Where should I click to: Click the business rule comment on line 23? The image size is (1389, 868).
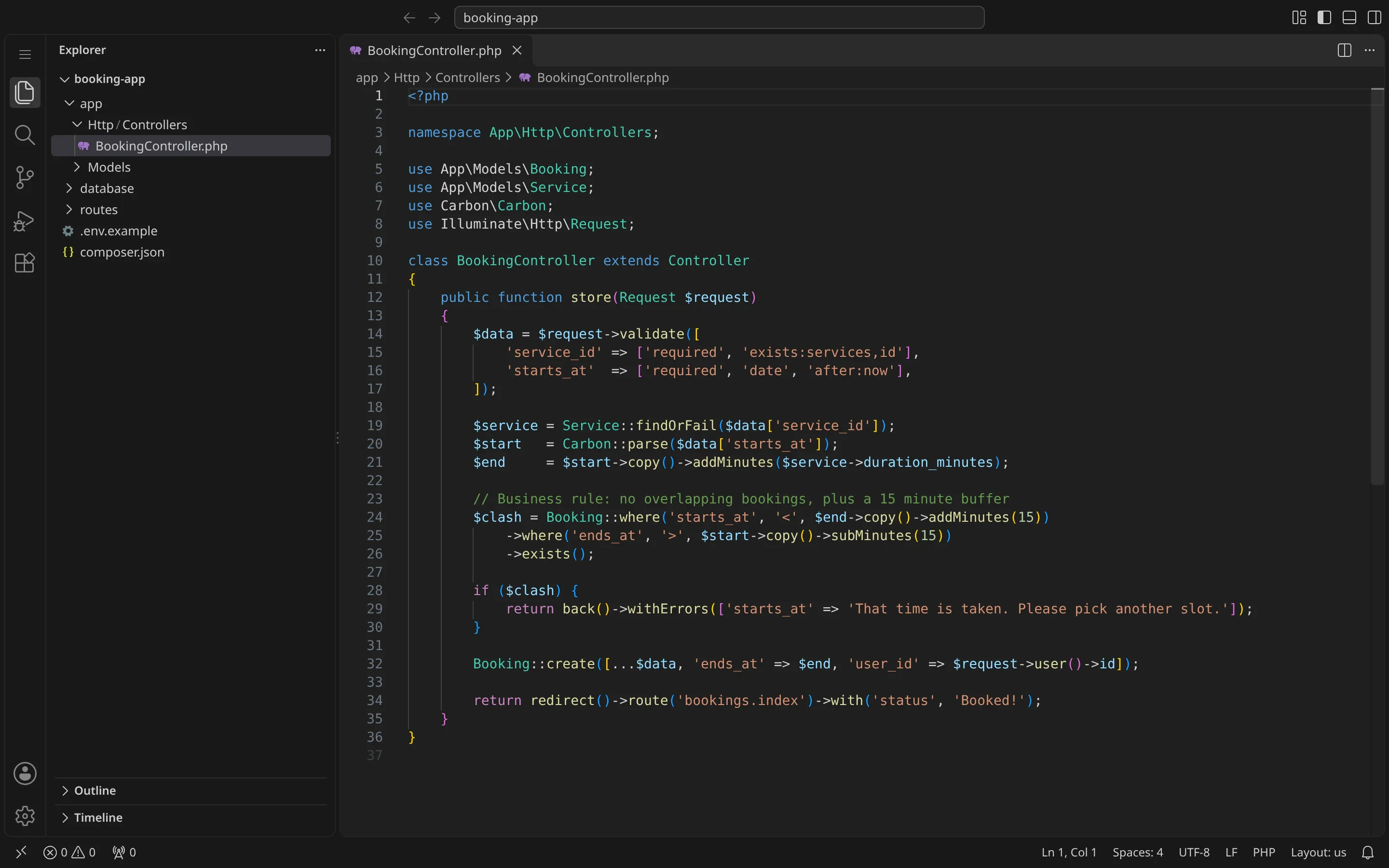click(741, 499)
